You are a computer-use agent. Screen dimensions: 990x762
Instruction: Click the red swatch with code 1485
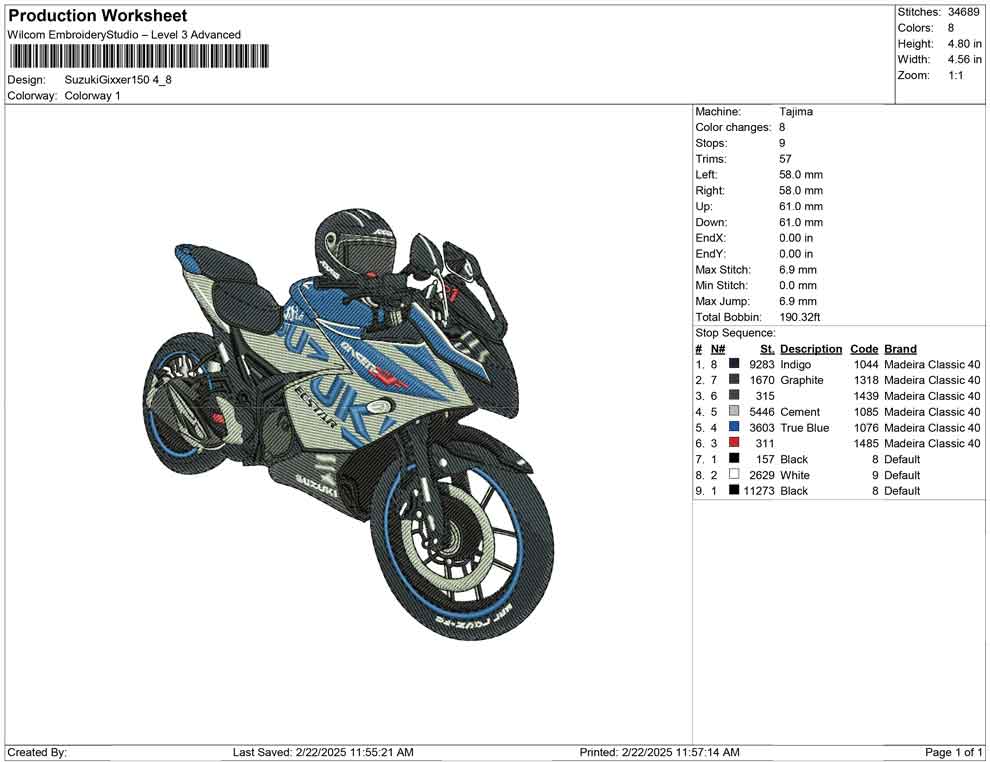734,443
